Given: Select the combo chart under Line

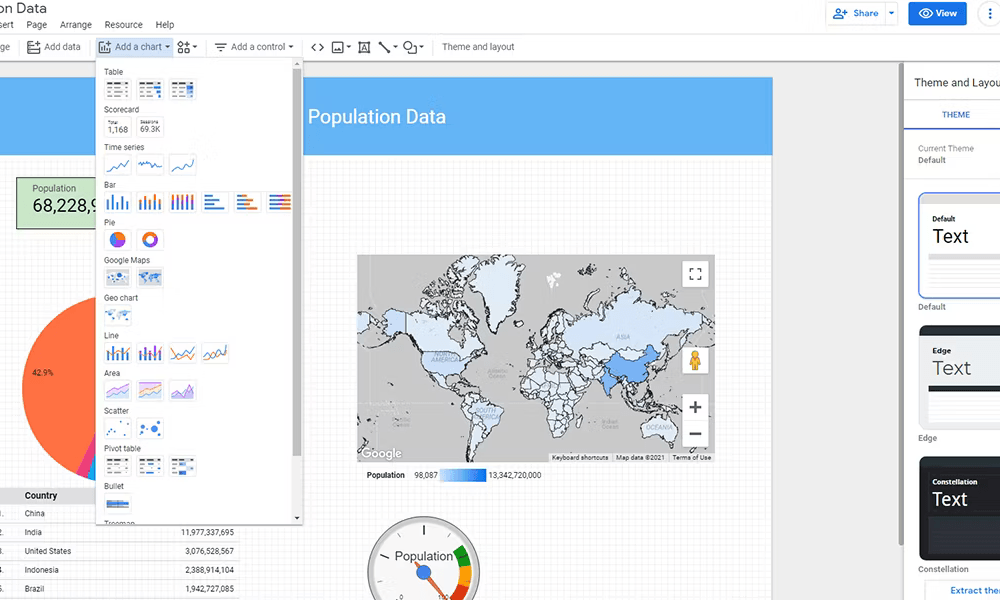Looking at the screenshot, I should 117,353.
